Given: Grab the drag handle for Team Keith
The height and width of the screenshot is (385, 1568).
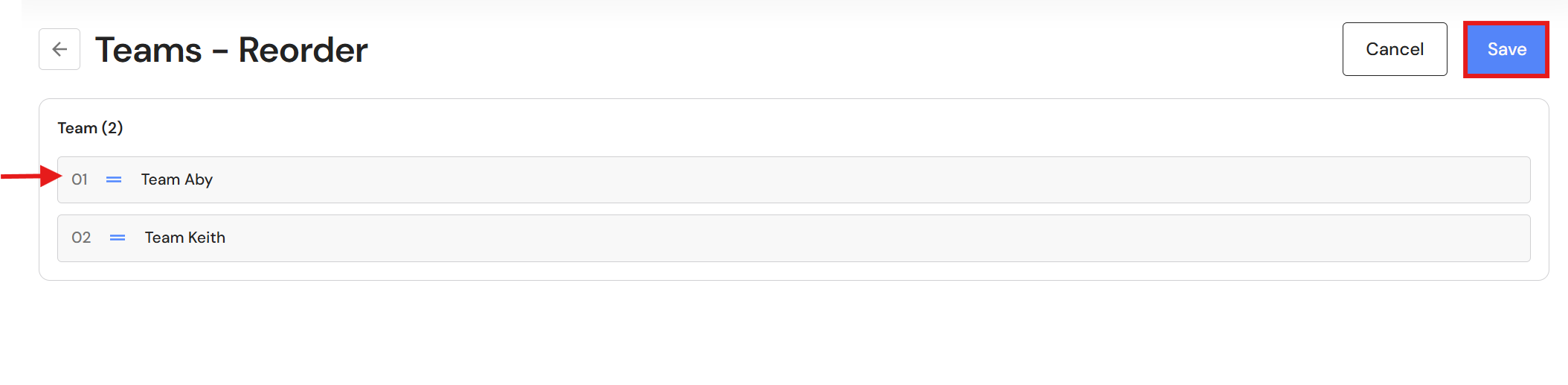Looking at the screenshot, I should [118, 238].
